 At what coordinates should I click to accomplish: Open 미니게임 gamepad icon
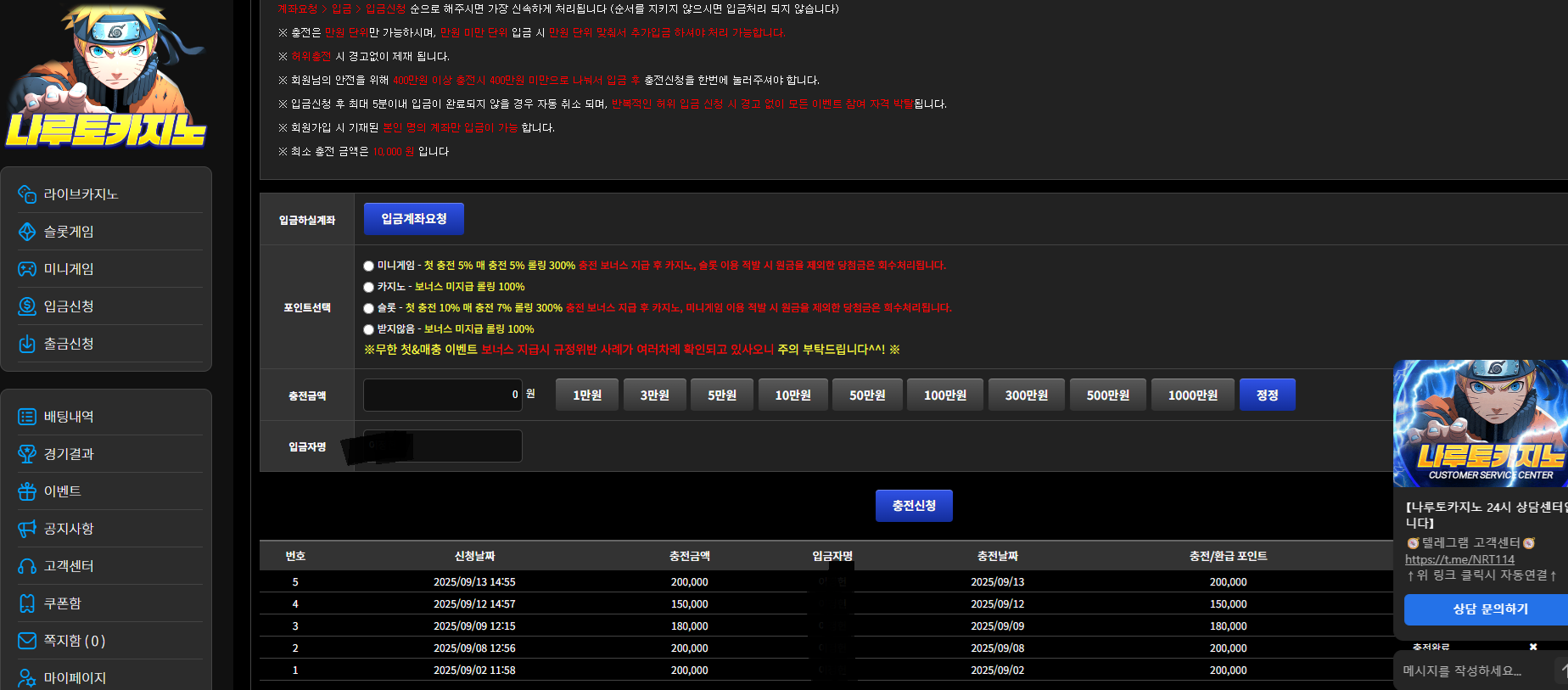pyautogui.click(x=27, y=269)
